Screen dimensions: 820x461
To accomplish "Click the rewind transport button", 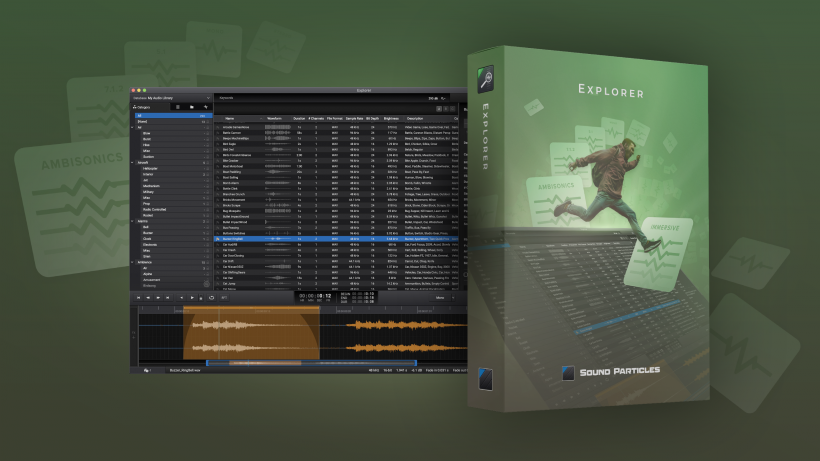I will [x=148, y=297].
